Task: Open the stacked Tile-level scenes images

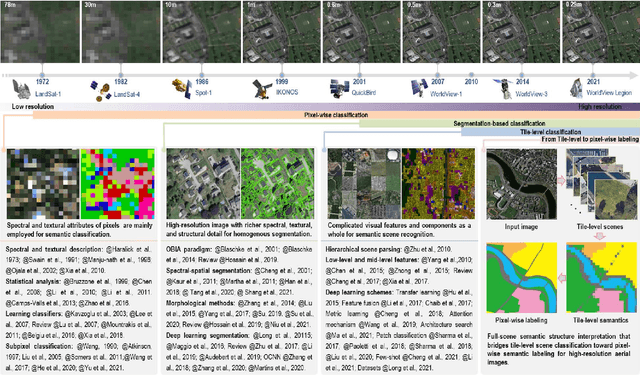Action: pyautogui.click(x=602, y=185)
